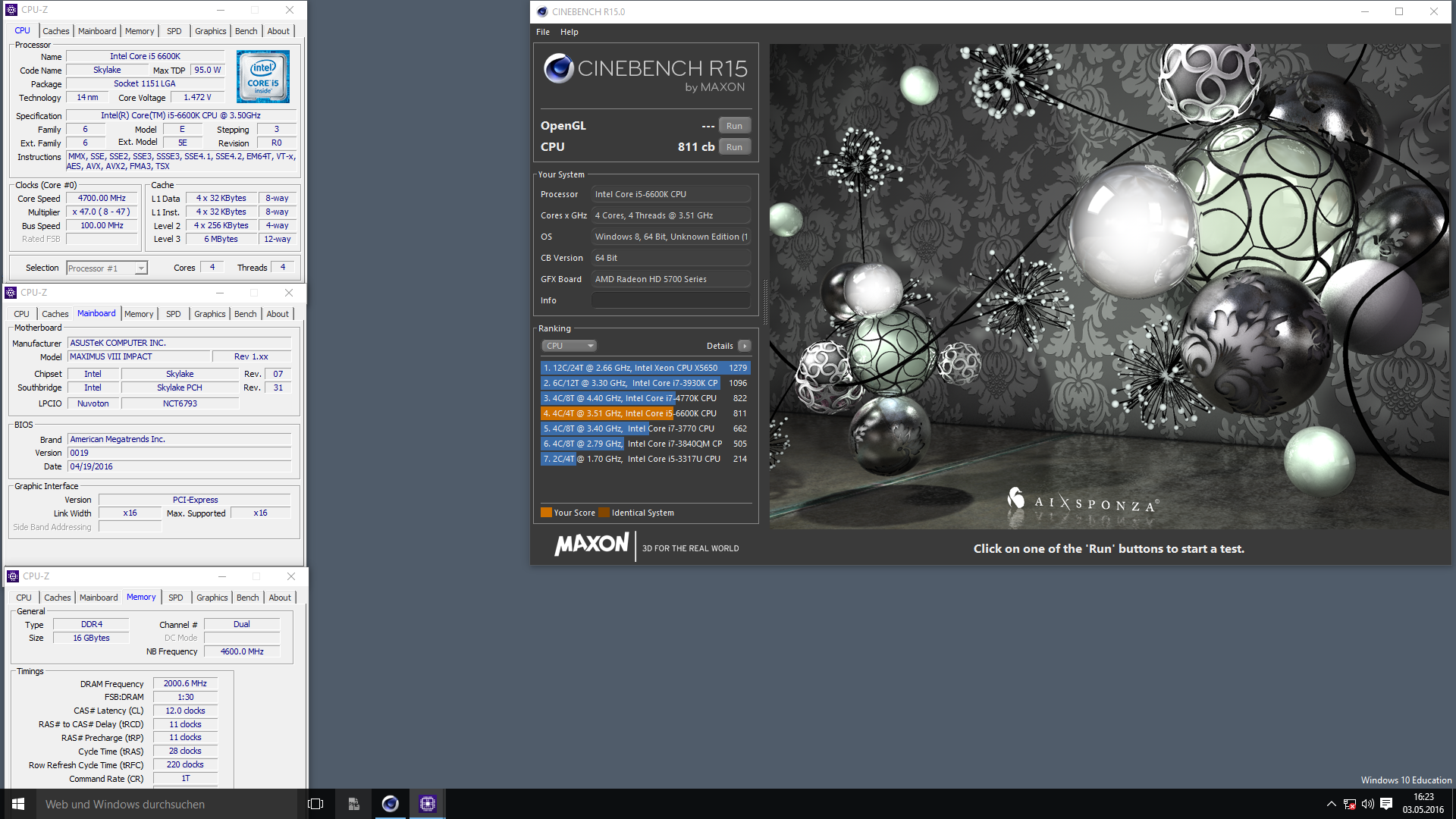The height and width of the screenshot is (819, 1456).
Task: Click the top CPU-Z window title icon
Action: pyautogui.click(x=11, y=10)
